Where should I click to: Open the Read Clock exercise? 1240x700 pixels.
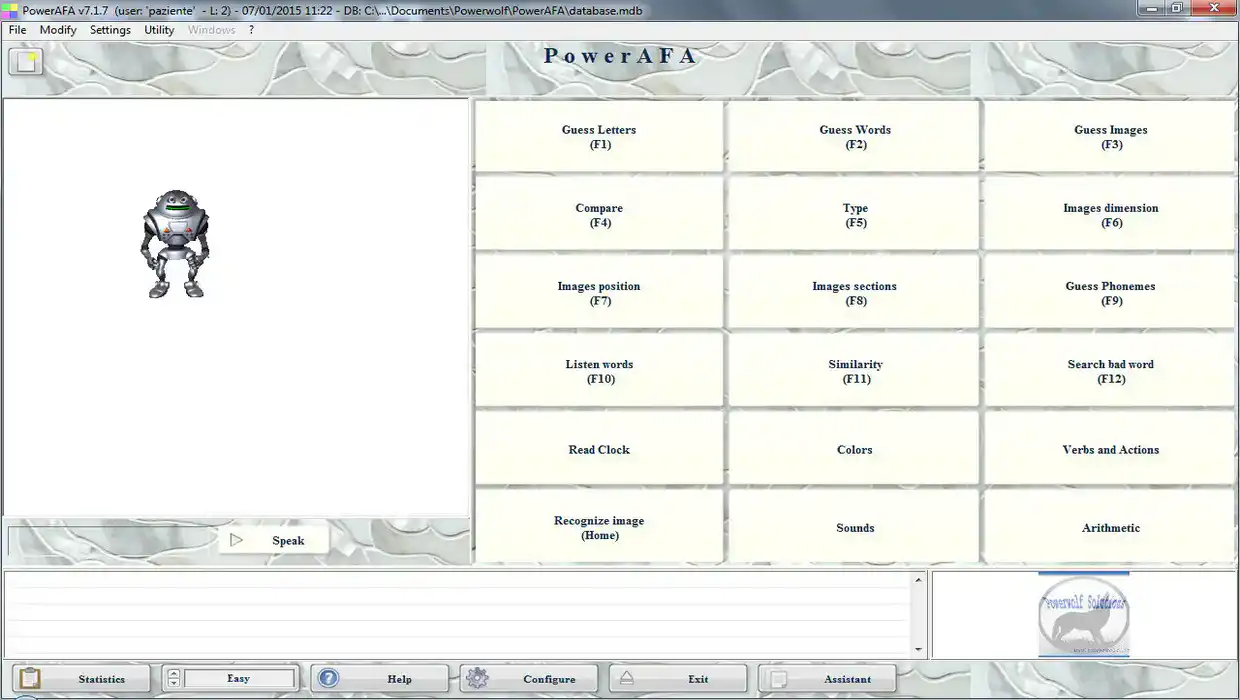coord(599,449)
